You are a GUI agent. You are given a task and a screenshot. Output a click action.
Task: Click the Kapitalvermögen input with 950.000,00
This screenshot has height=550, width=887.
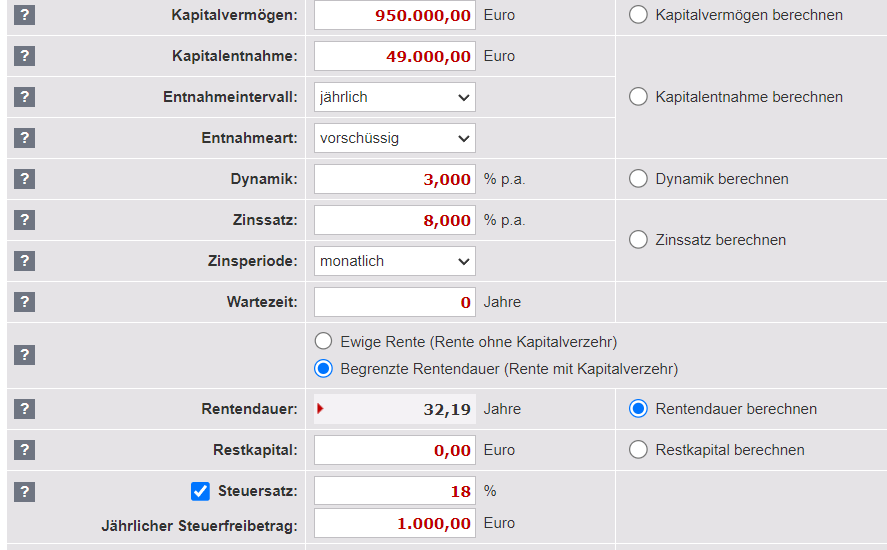tap(394, 15)
